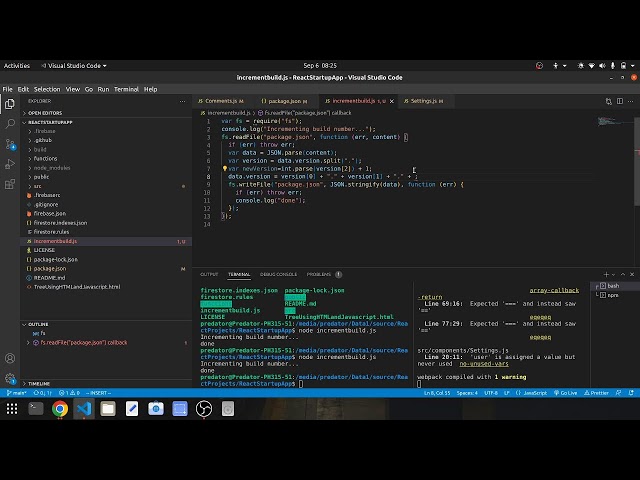Create a new terminal with plus icon
Viewport: 640px width, 480px height.
tap(606, 274)
